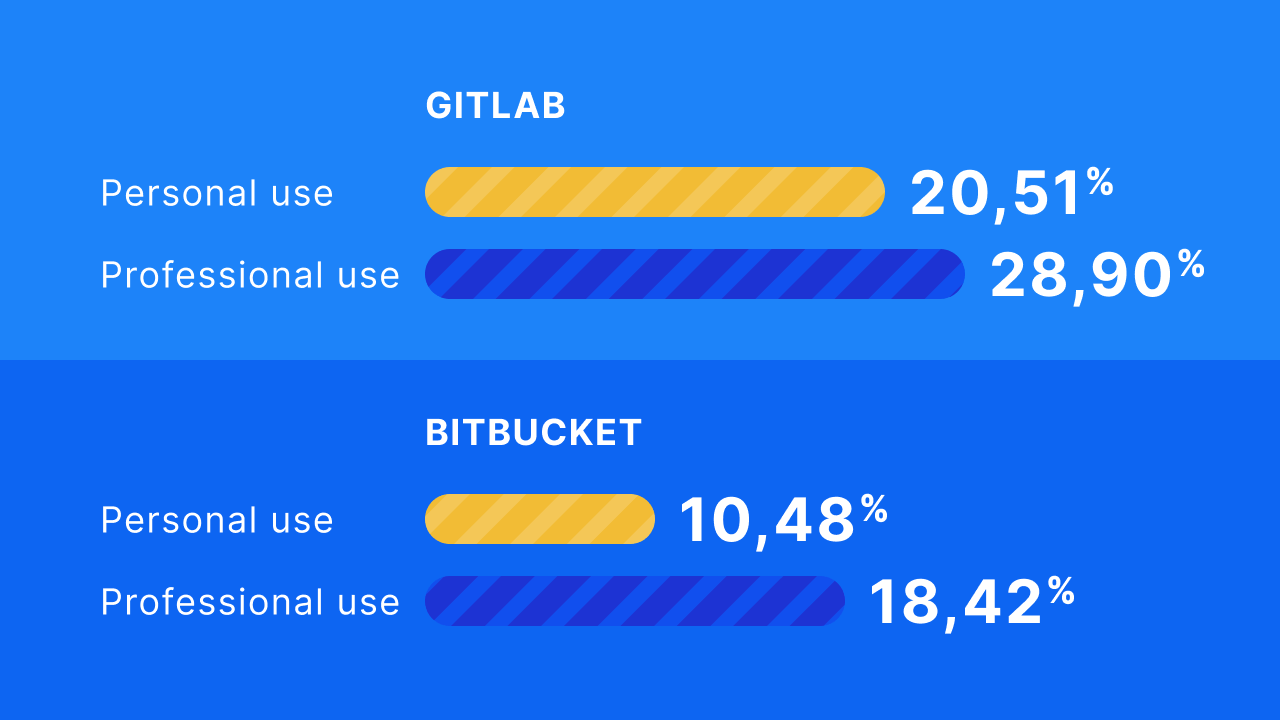The width and height of the screenshot is (1280, 720).
Task: Click the percent sign after 20,51
Action: 1100,181
